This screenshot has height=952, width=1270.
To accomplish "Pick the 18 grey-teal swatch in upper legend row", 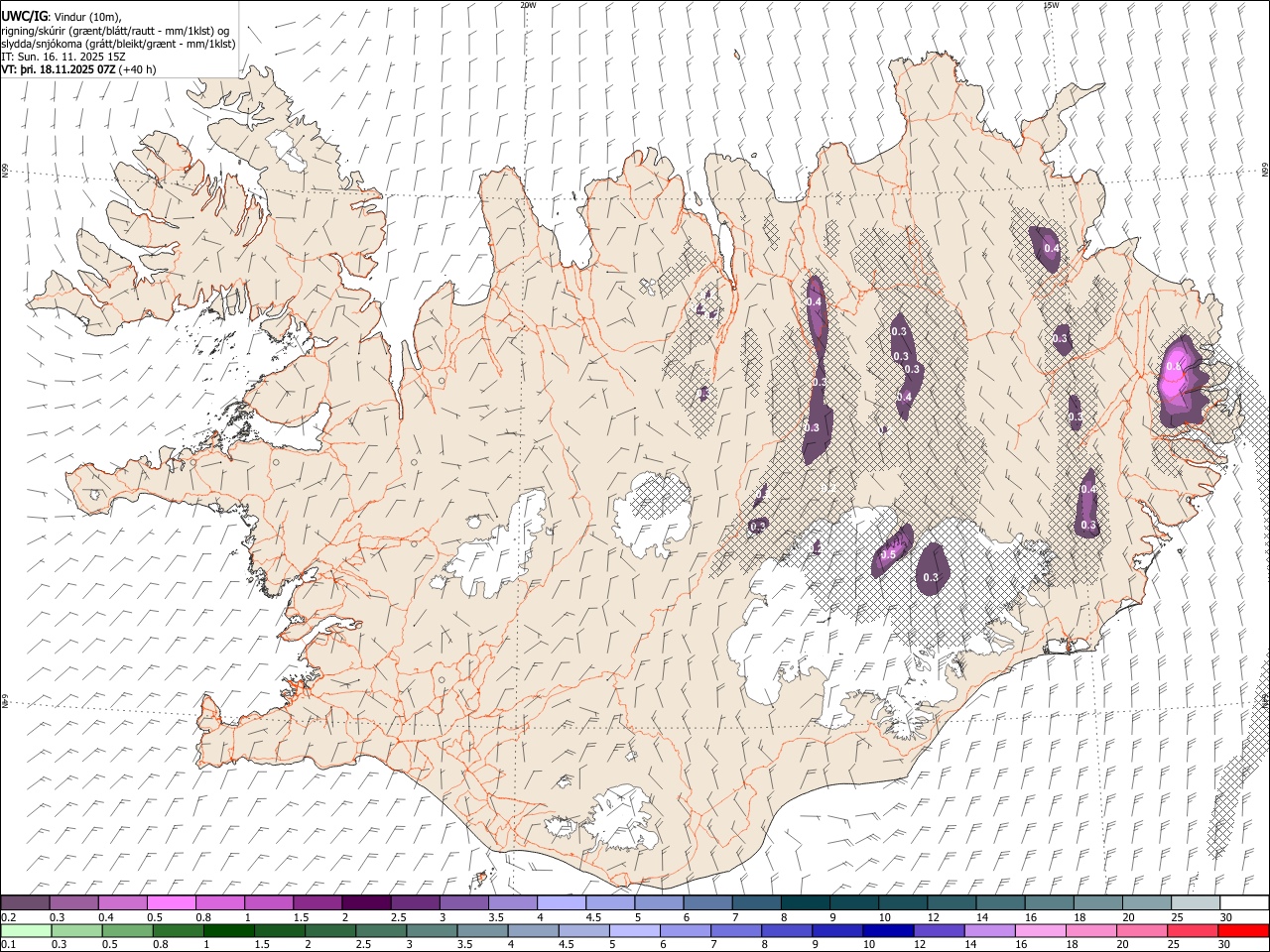I will (1097, 903).
